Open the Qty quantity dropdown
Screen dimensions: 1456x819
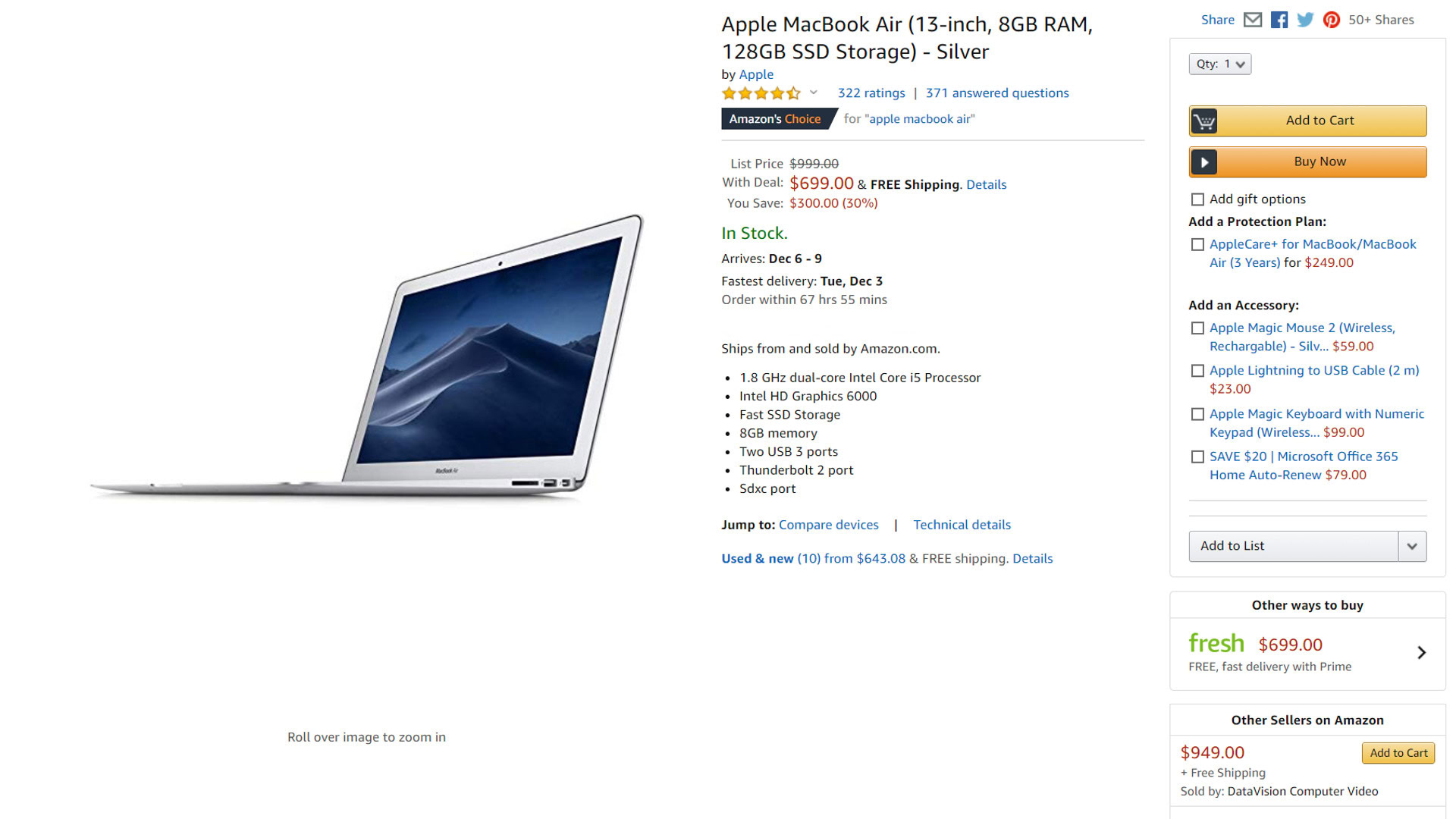coord(1220,64)
